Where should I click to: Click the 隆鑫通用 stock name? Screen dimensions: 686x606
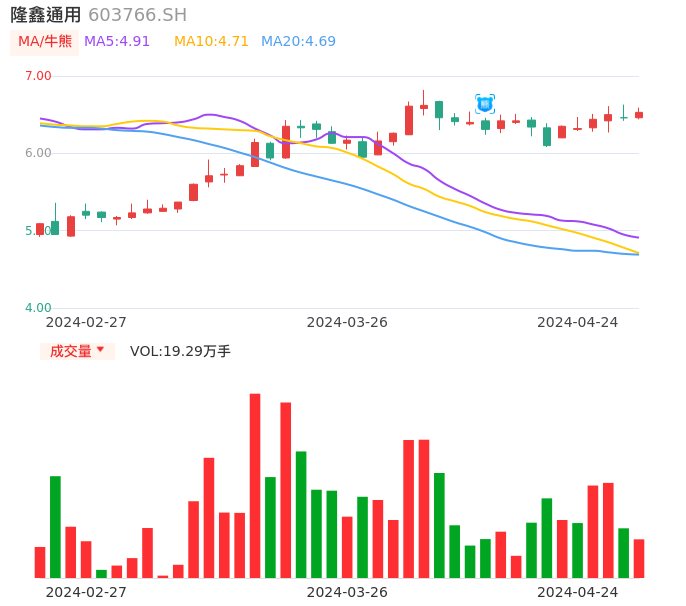pyautogui.click(x=46, y=15)
